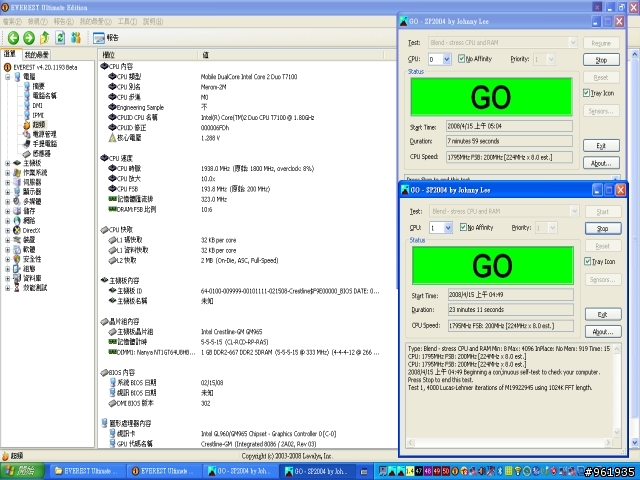The image size is (640, 480).
Task: Open CPU dropdown in lower SP2004 window
Action: click(x=447, y=228)
